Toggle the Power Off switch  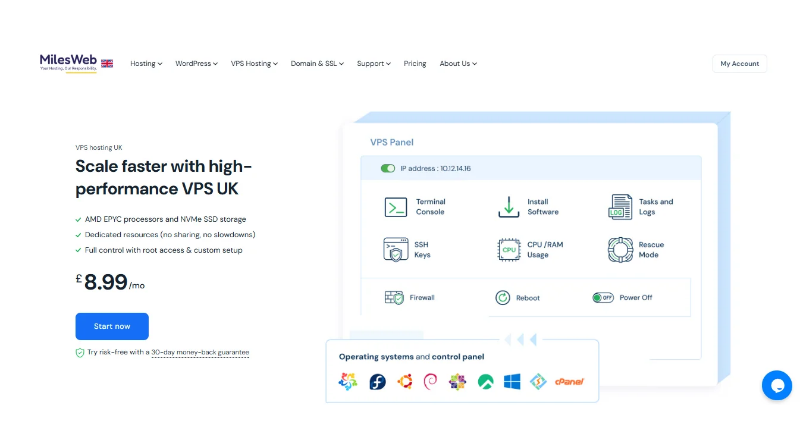point(603,298)
